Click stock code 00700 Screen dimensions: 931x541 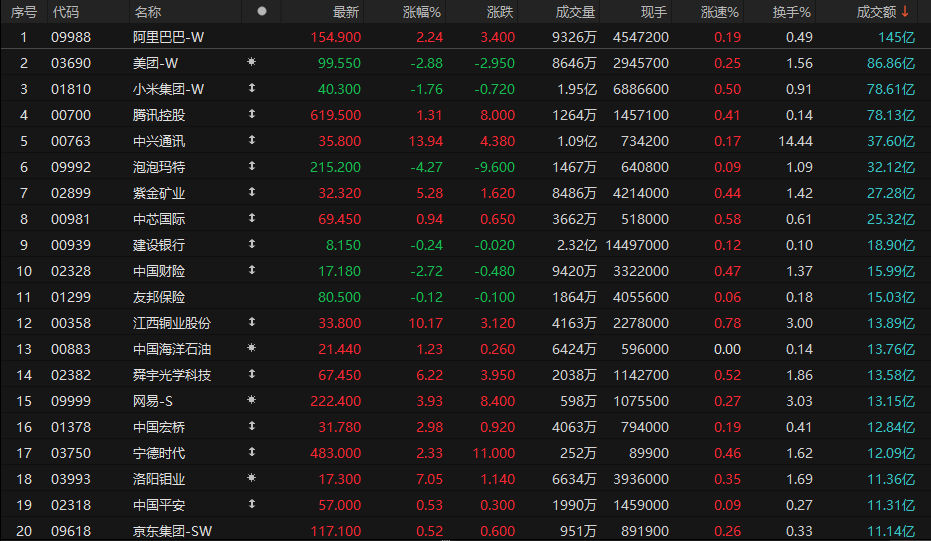pyautogui.click(x=71, y=115)
